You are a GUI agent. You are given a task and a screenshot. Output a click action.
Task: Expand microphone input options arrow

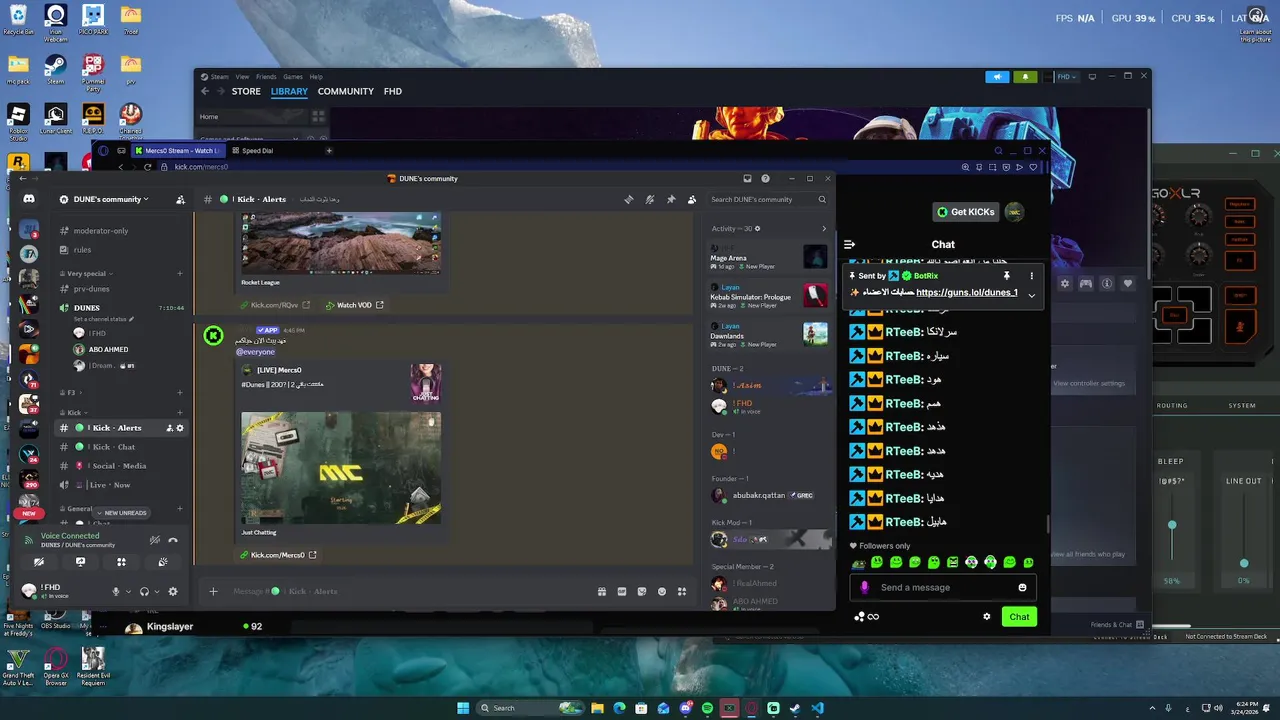tap(127, 592)
